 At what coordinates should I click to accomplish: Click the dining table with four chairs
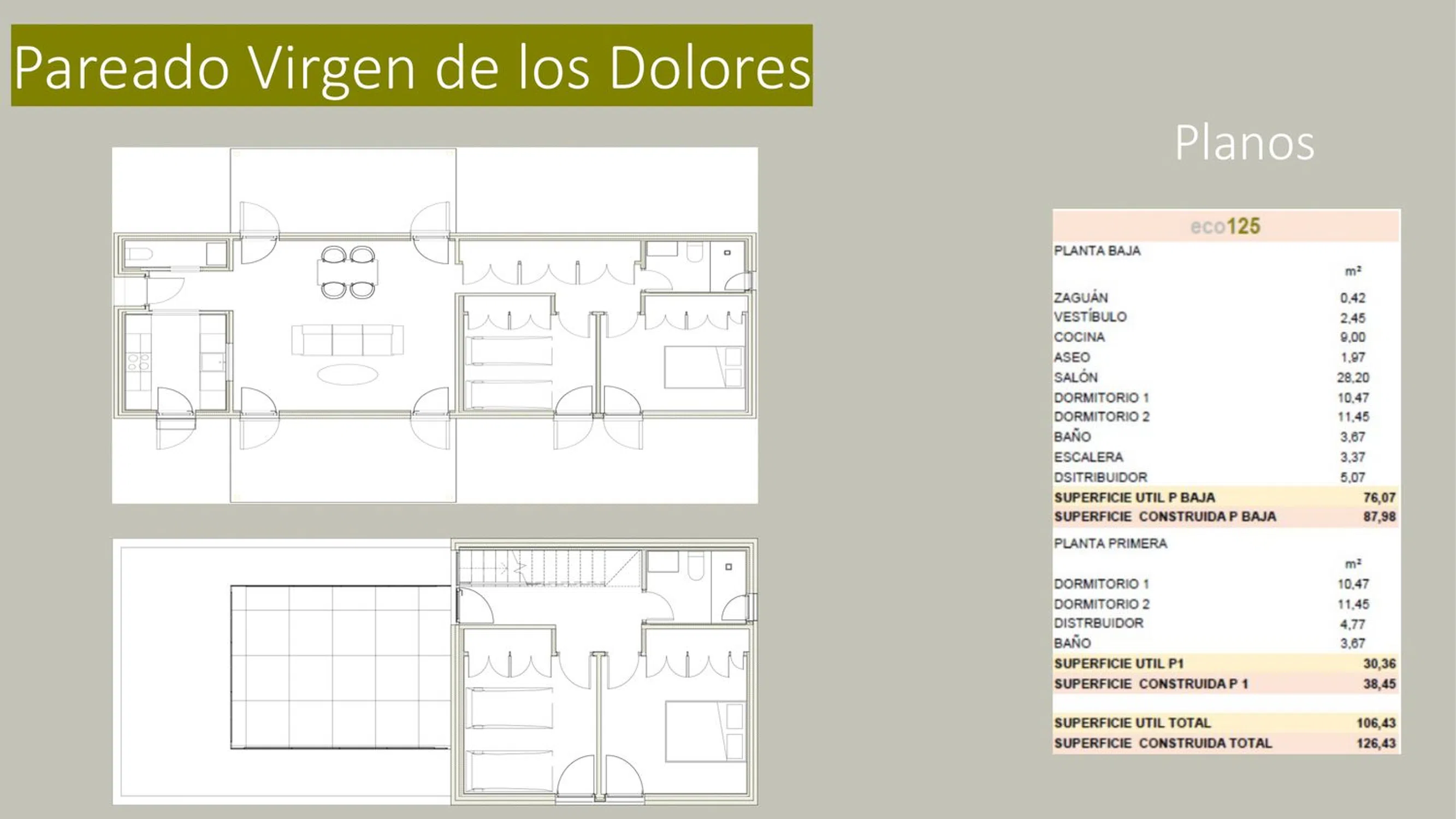click(x=347, y=272)
